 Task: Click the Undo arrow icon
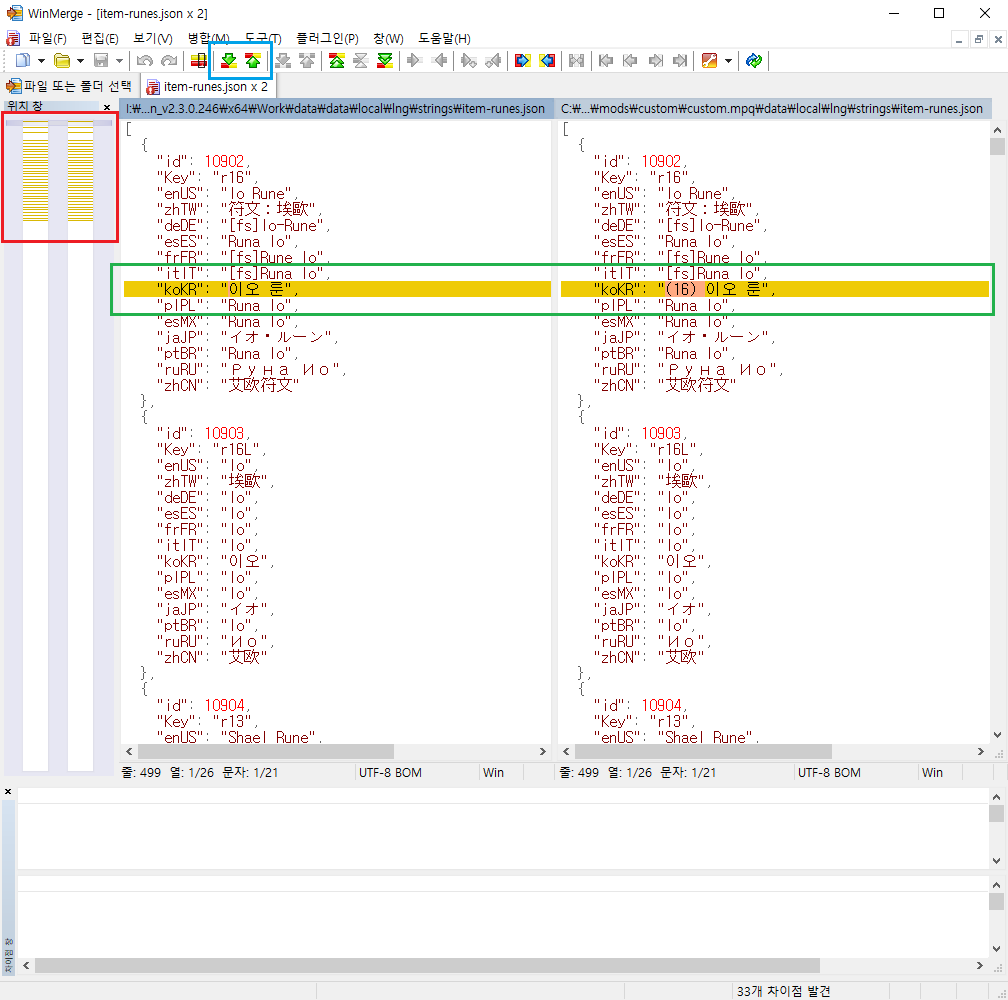tap(145, 60)
